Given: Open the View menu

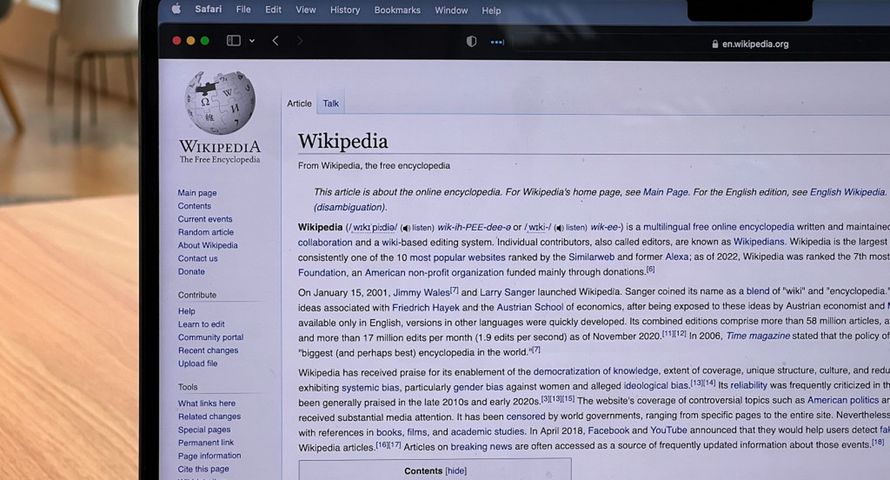Looking at the screenshot, I should (x=306, y=10).
